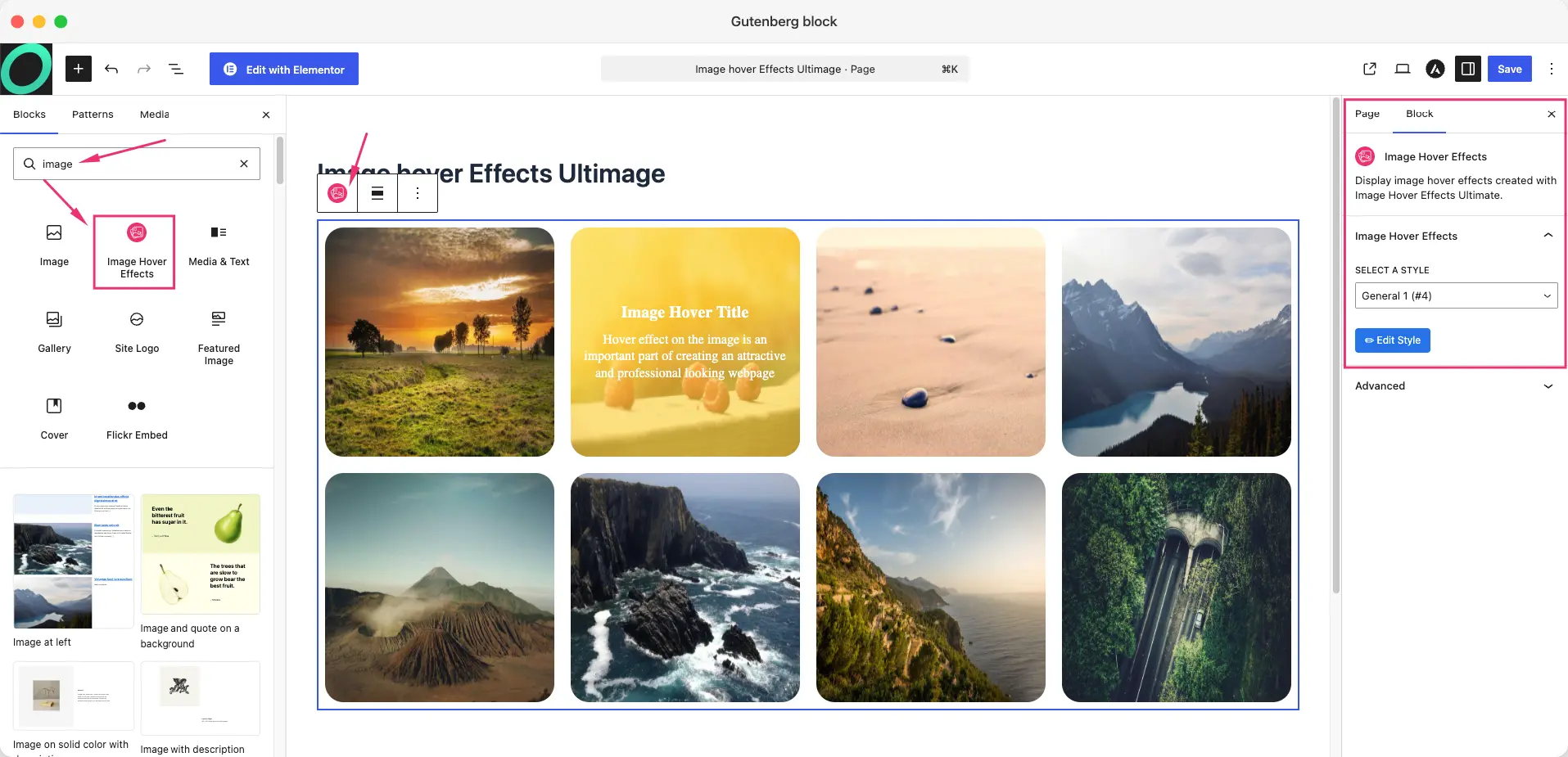Switch to the Block settings tab
This screenshot has width=1568, height=757.
1419,114
